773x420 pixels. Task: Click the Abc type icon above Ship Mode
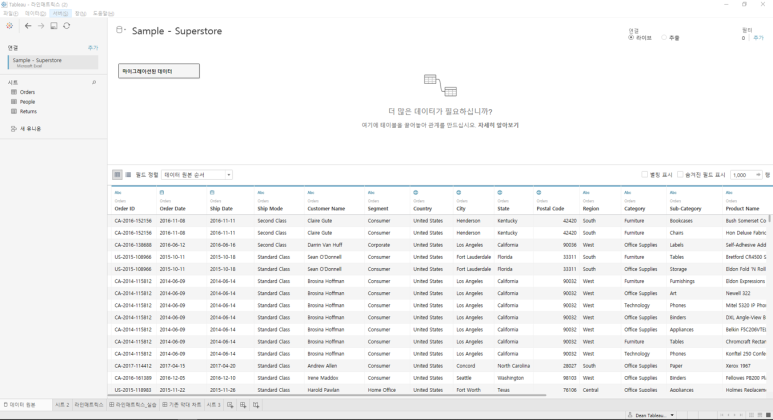coord(261,192)
